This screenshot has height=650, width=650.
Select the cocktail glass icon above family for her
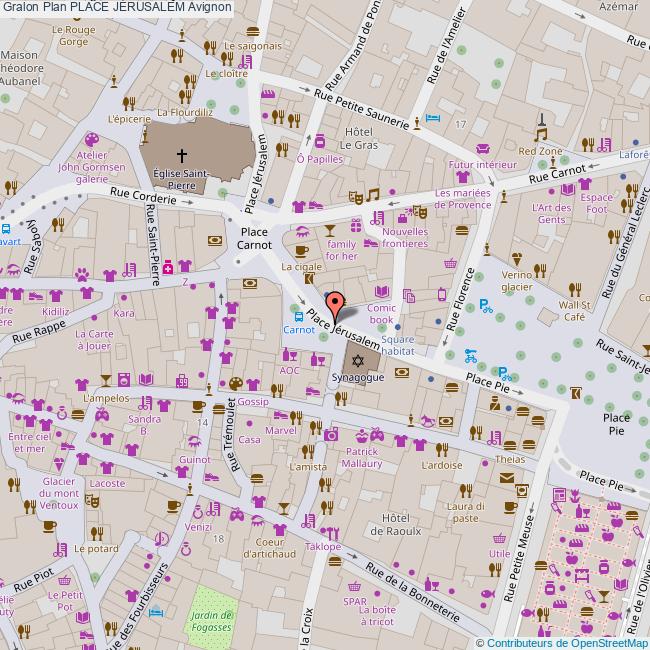point(331,229)
